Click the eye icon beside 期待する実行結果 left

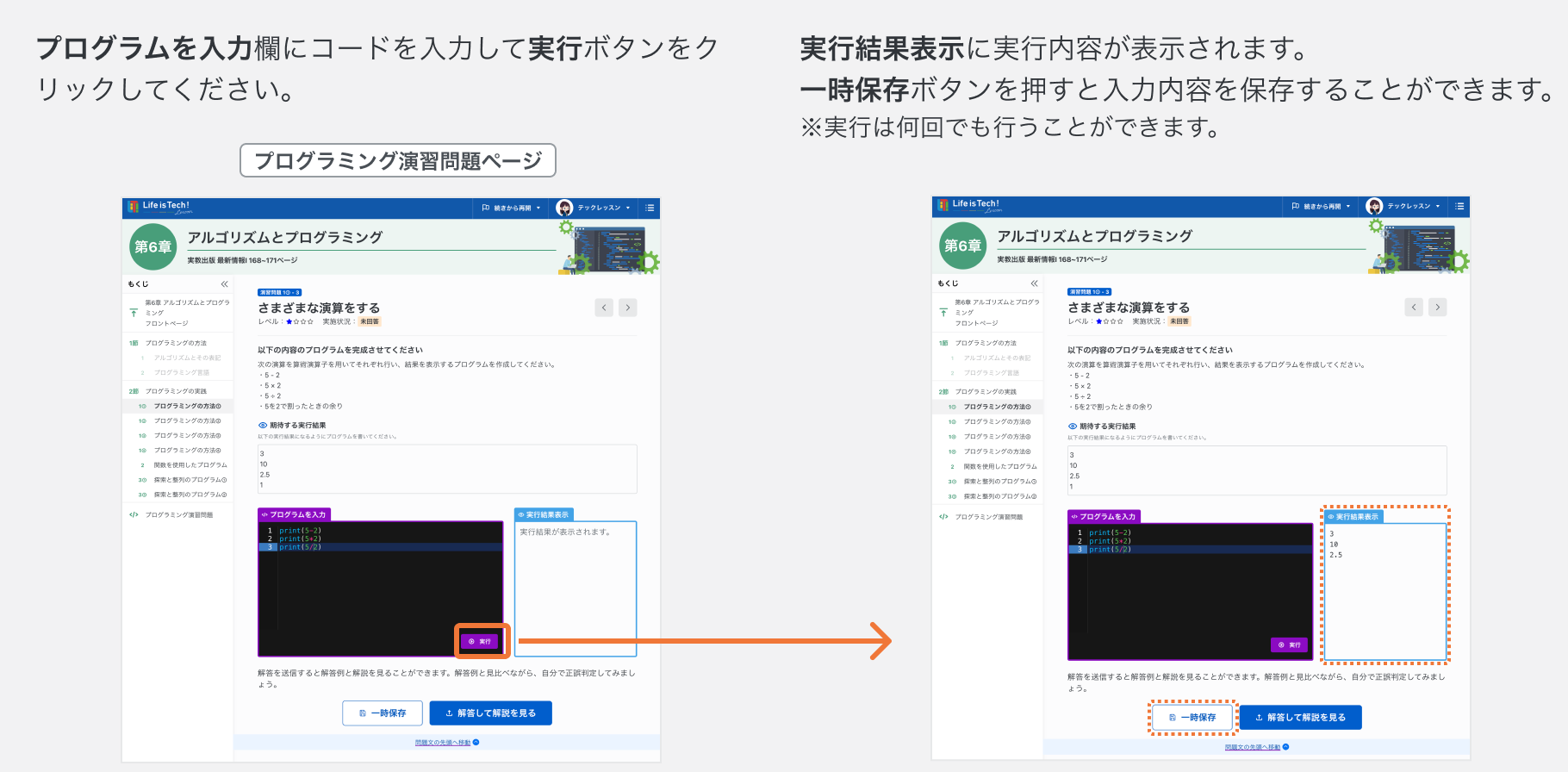click(263, 426)
